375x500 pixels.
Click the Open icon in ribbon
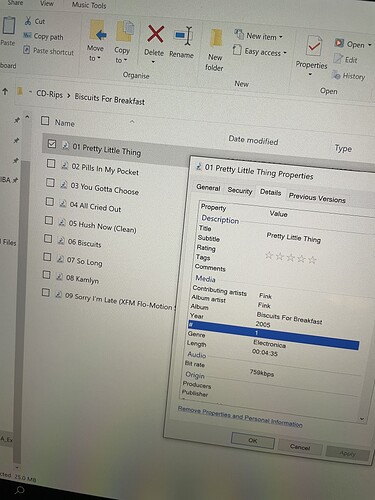coord(339,43)
